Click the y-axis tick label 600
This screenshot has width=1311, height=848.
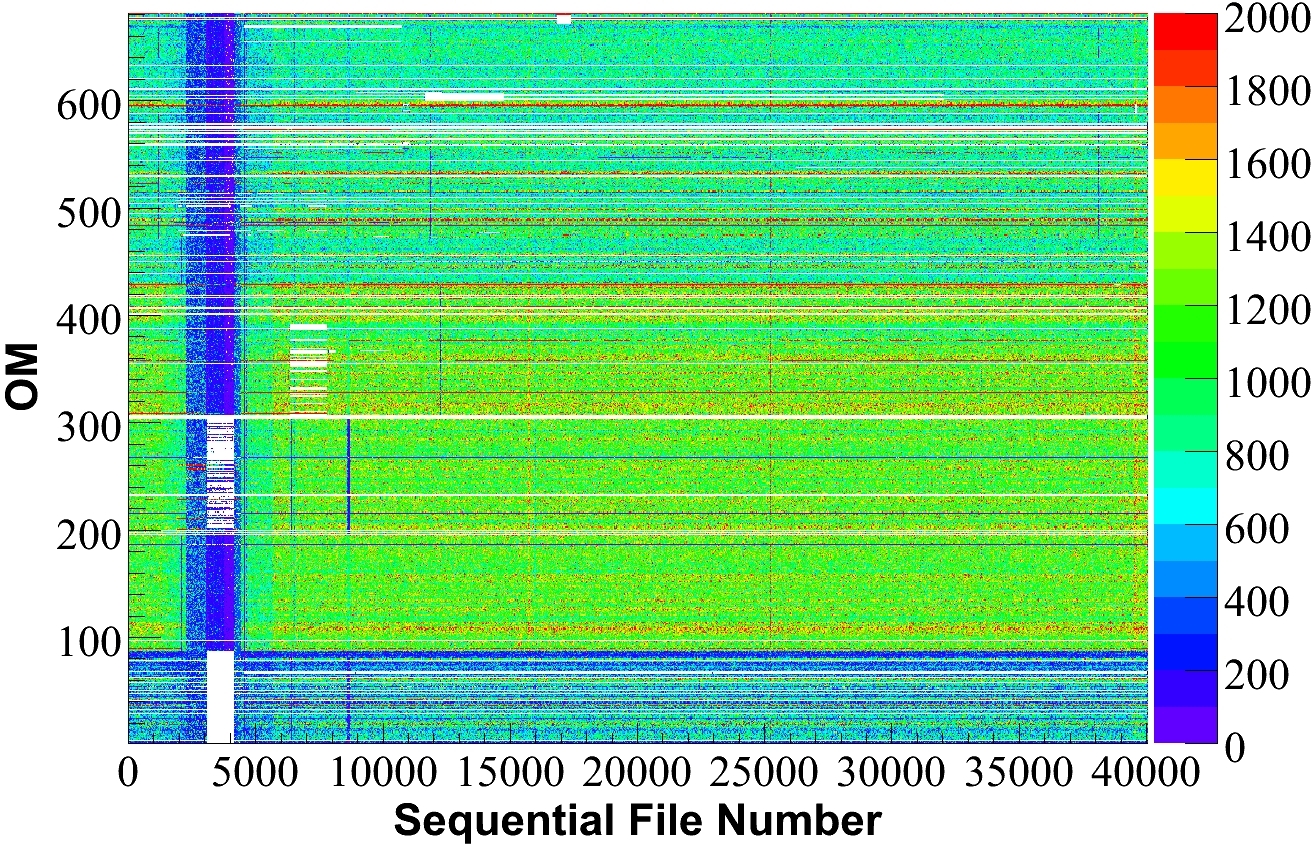[89, 106]
